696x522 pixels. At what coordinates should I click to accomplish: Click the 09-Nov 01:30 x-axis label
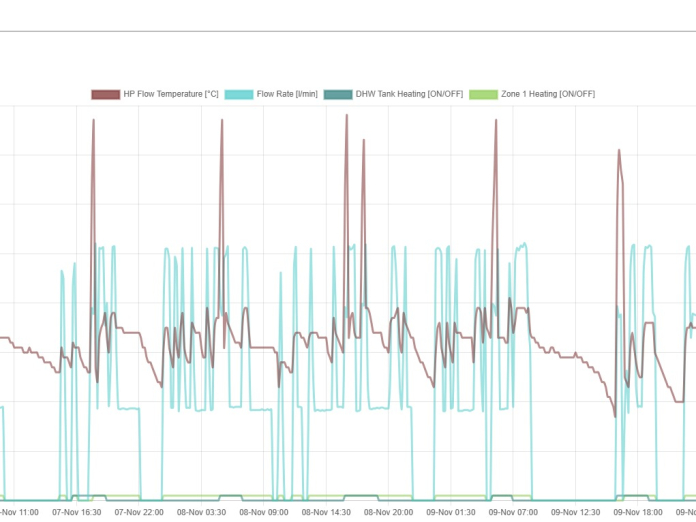tap(452, 511)
